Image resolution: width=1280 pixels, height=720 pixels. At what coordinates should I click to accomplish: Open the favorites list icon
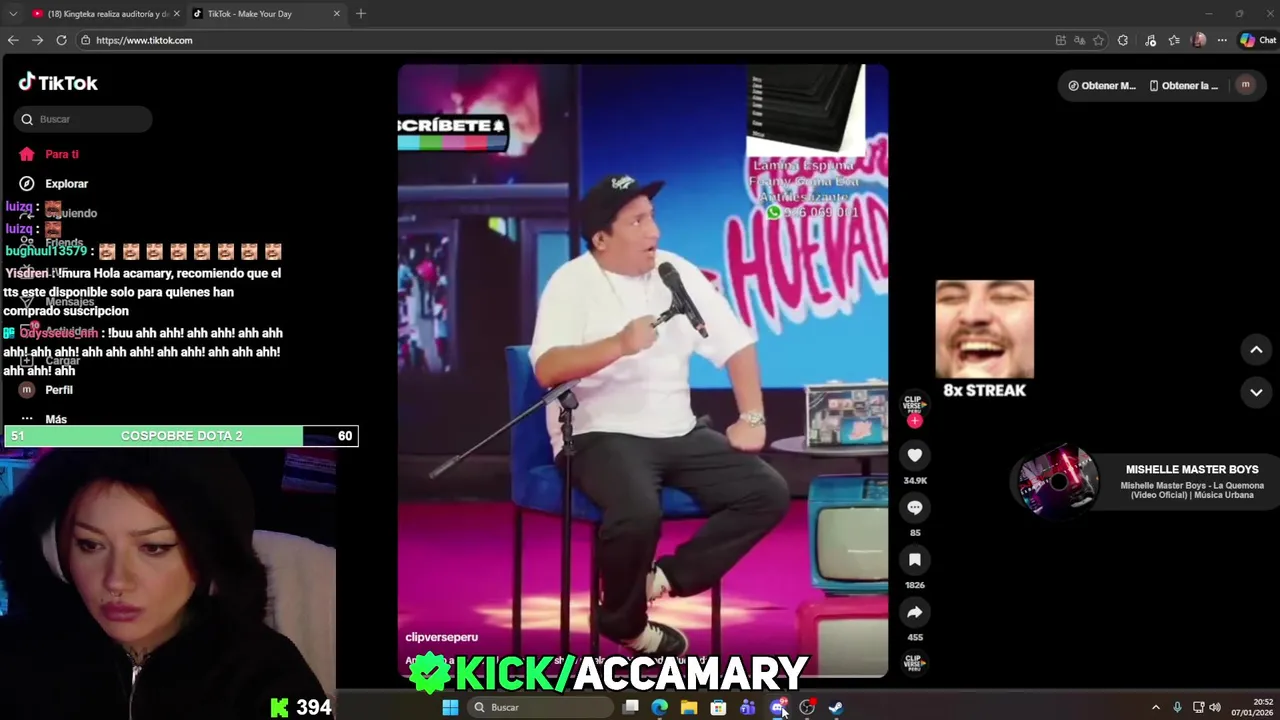coord(1175,40)
